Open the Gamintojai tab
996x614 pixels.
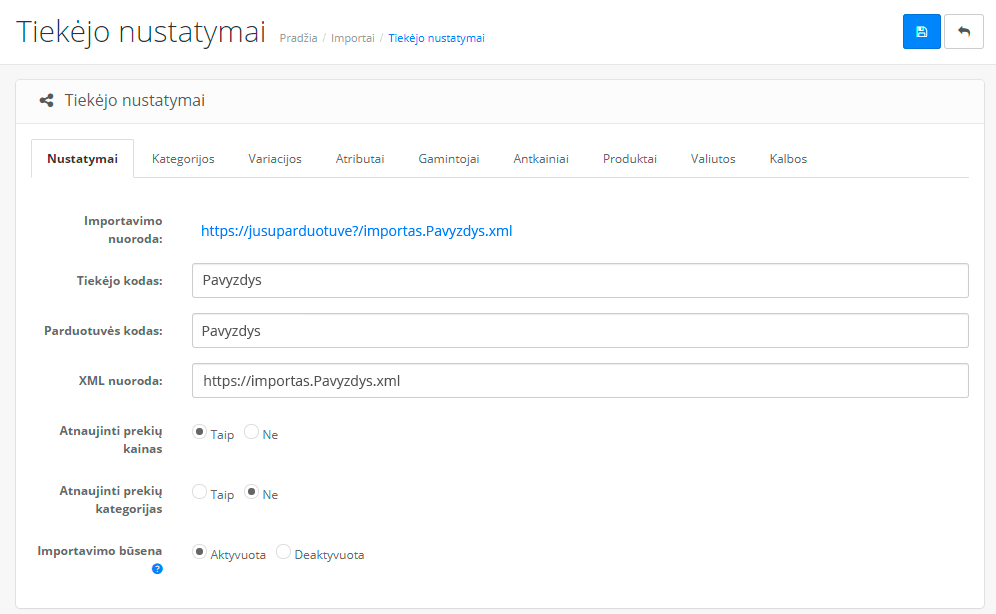coord(448,159)
